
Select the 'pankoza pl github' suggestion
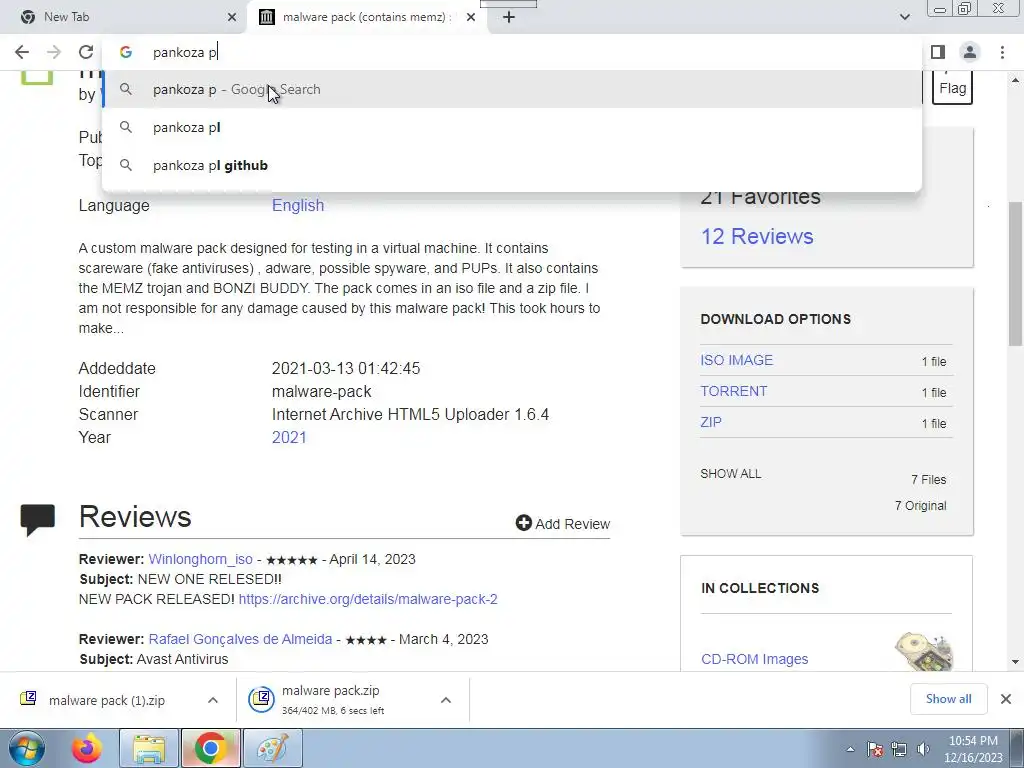pos(512,165)
